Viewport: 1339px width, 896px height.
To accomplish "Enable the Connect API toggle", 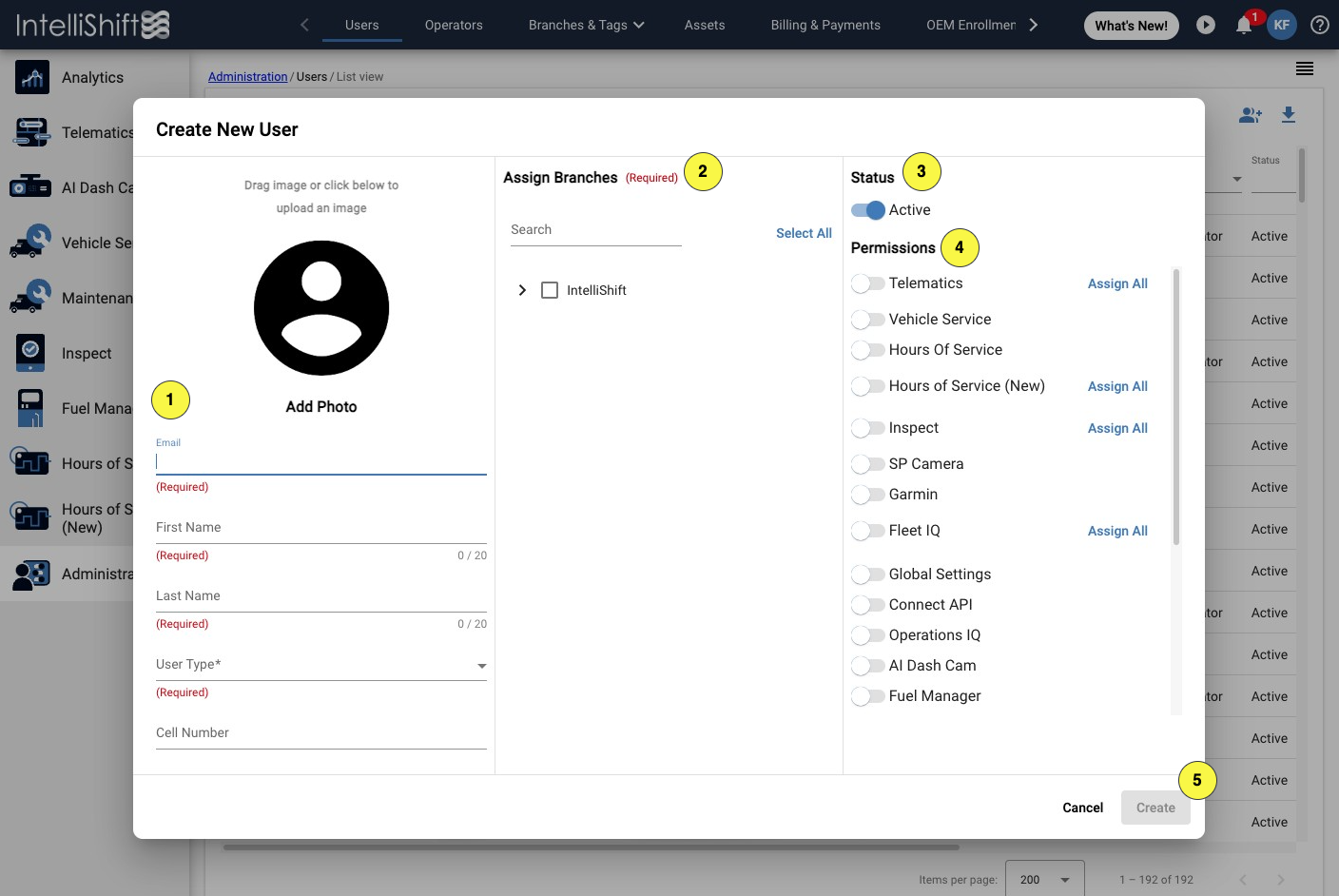I will [x=868, y=605].
